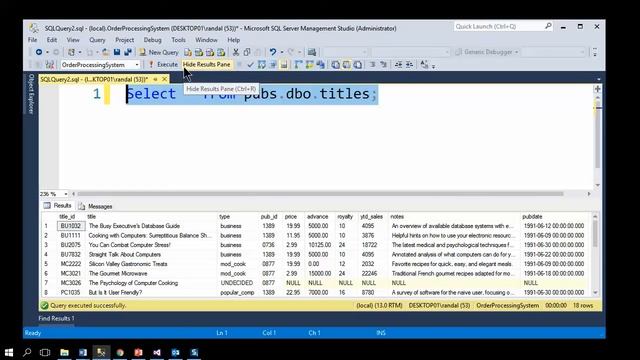Switch to the Results tab
Screen dimensions: 640x360
[x=58, y=206]
